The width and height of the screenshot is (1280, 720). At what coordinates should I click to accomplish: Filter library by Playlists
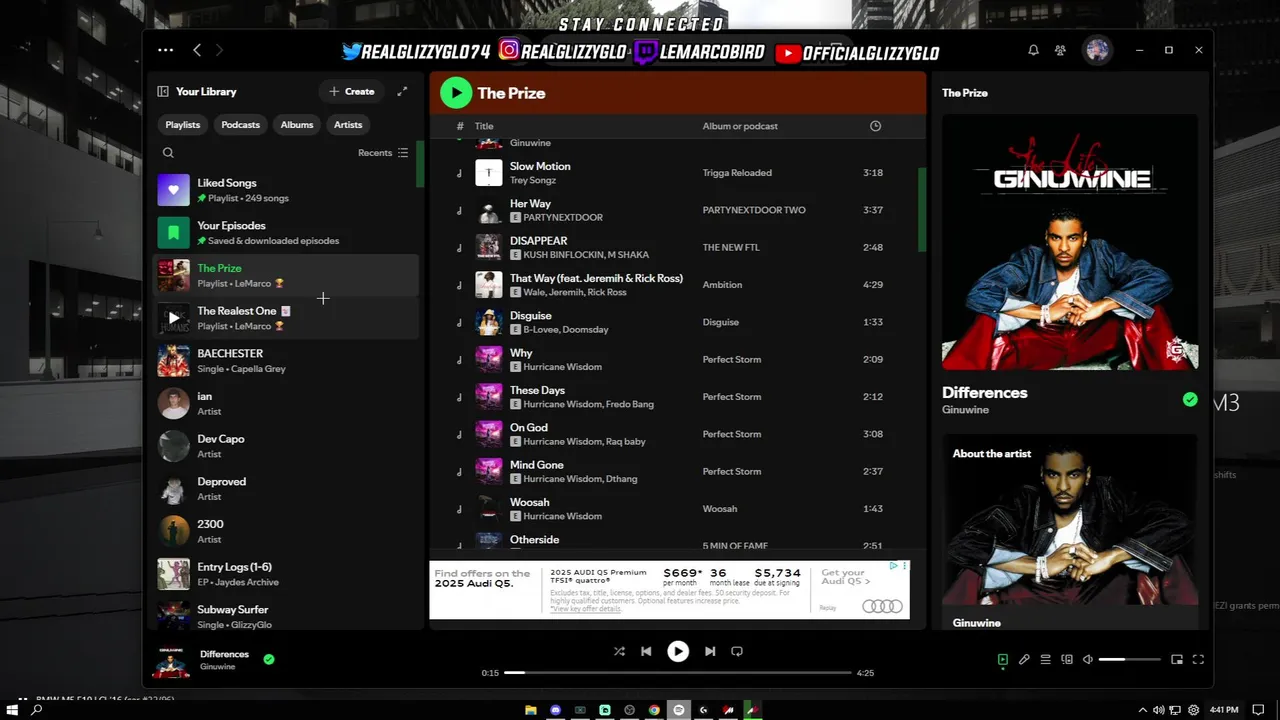coord(183,125)
